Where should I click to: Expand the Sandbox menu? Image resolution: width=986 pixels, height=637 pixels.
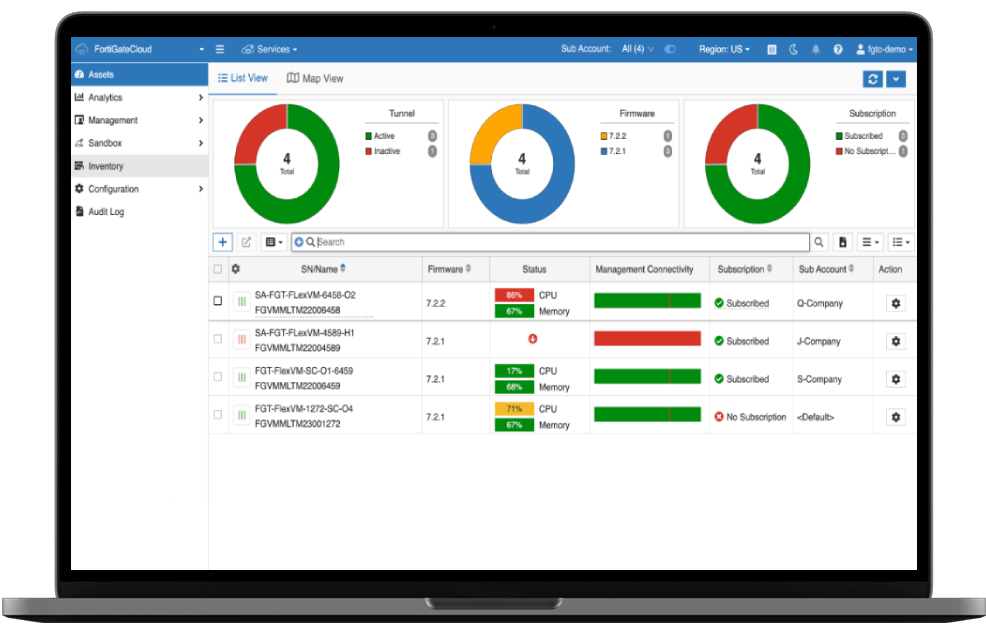pyautogui.click(x=140, y=143)
